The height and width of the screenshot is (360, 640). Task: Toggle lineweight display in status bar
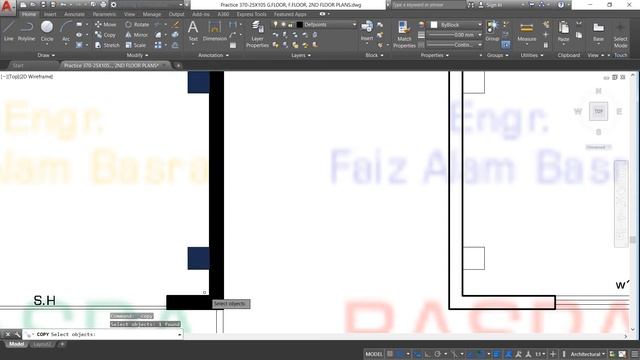497,354
